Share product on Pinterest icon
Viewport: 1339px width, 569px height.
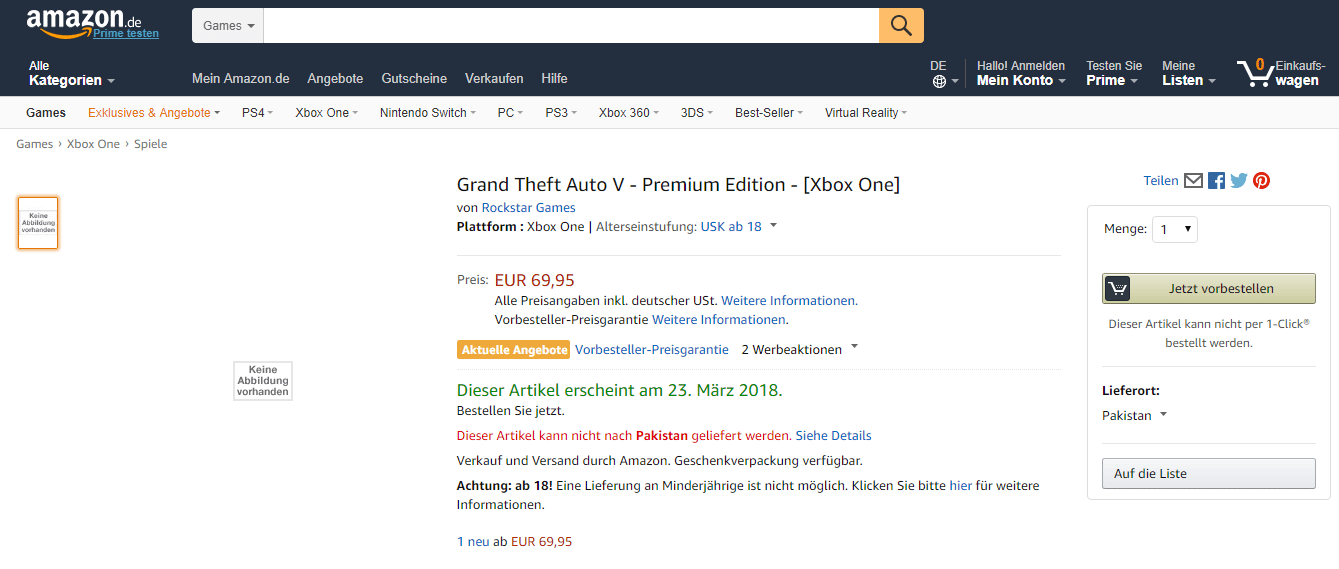tap(1262, 181)
